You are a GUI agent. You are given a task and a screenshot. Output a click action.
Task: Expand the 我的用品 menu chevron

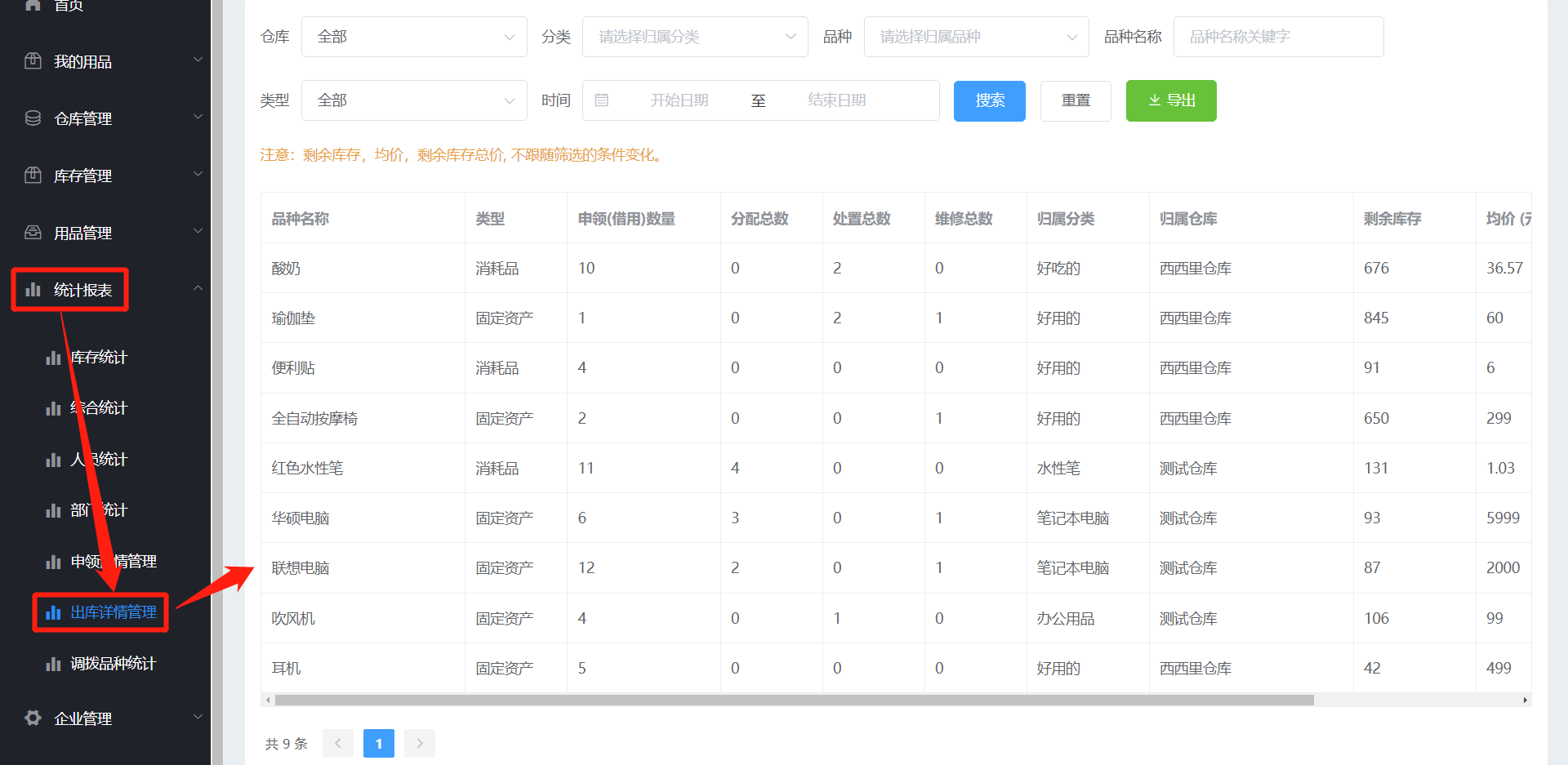(x=198, y=60)
